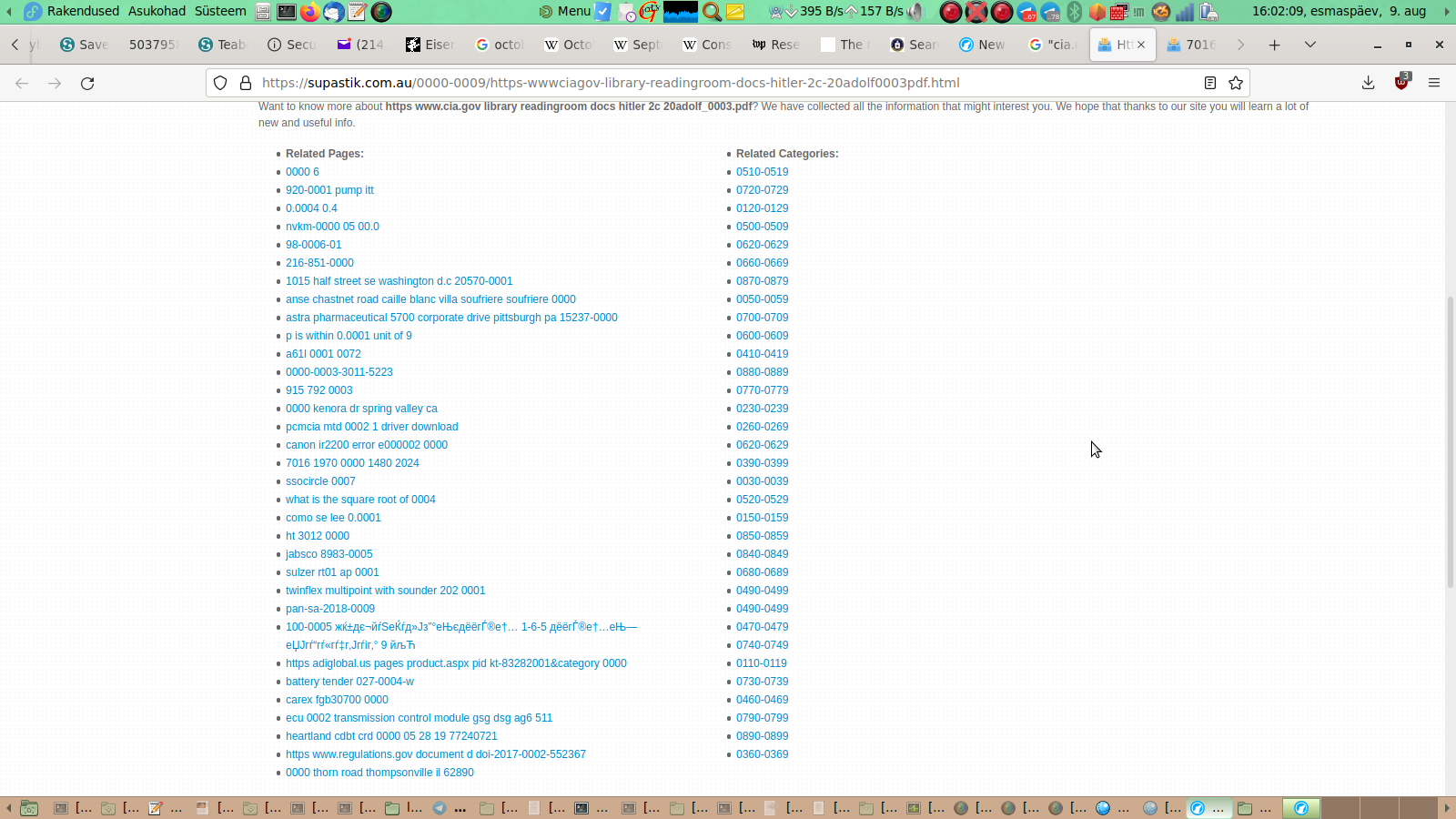This screenshot has width=1456, height=819.
Task: Open the 0510-0519 category link
Action: 763,172
